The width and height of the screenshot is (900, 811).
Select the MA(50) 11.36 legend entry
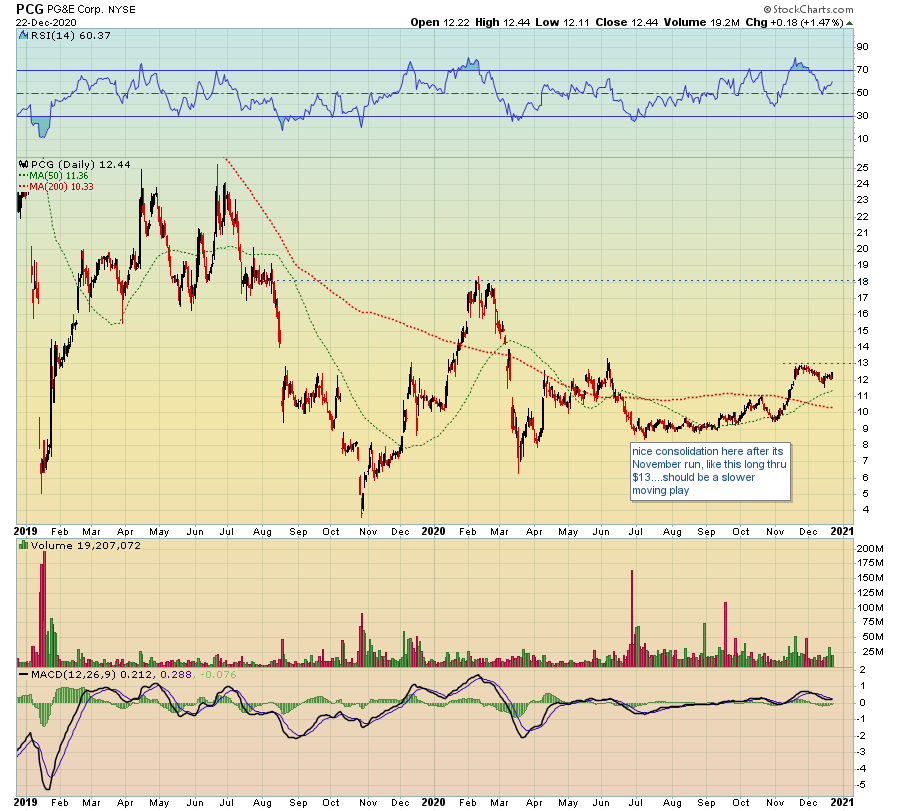pos(59,176)
